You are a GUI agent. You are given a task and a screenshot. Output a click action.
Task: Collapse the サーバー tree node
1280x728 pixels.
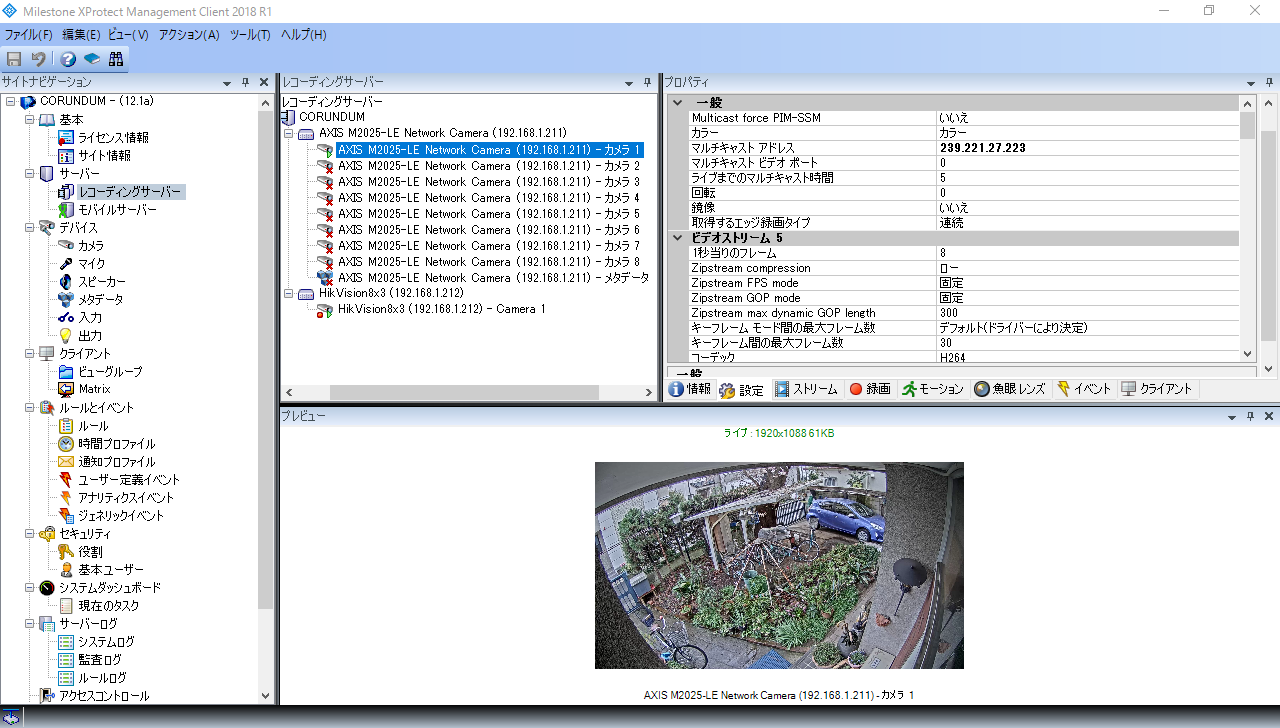coord(29,174)
